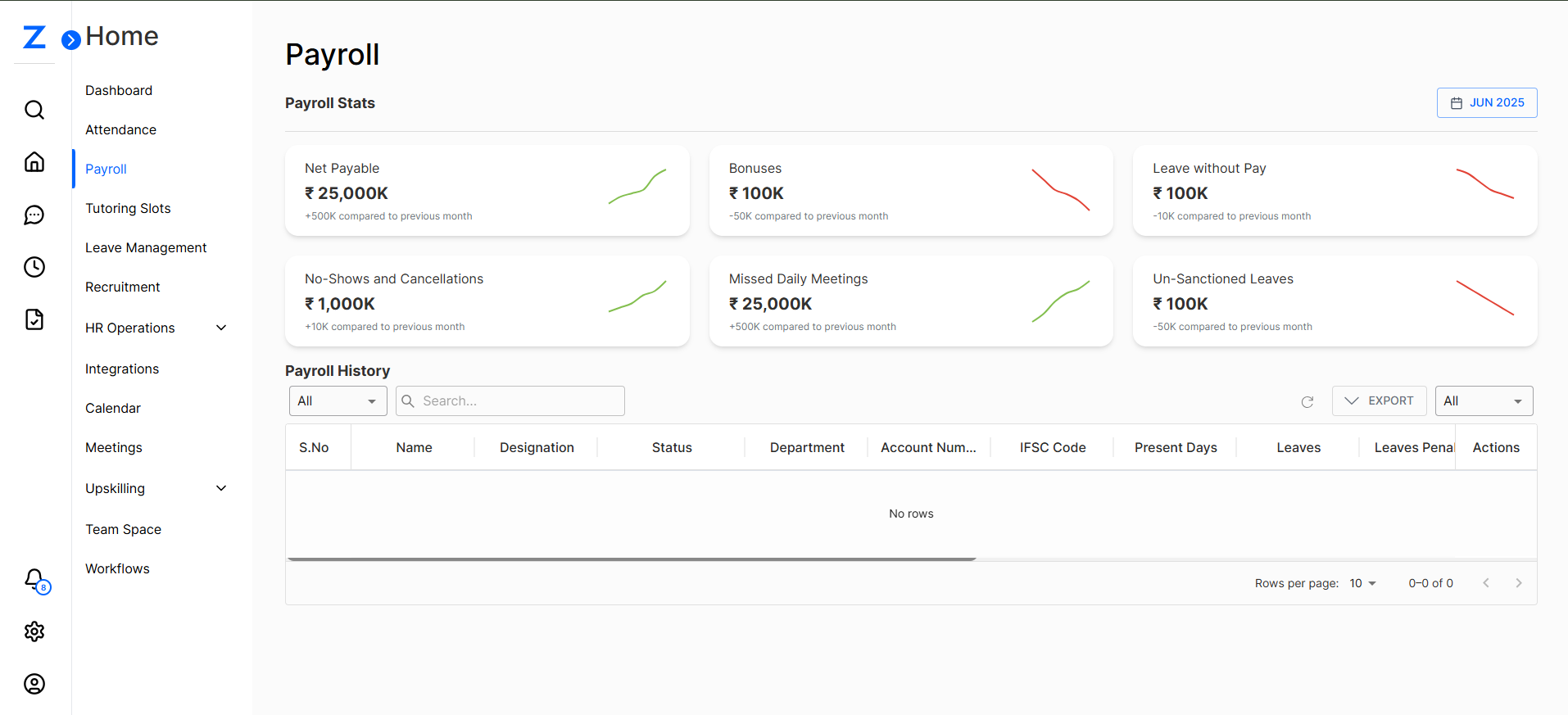Click Missed Daily Meetings trend chart
This screenshot has width=1568, height=715.
[x=1061, y=301]
